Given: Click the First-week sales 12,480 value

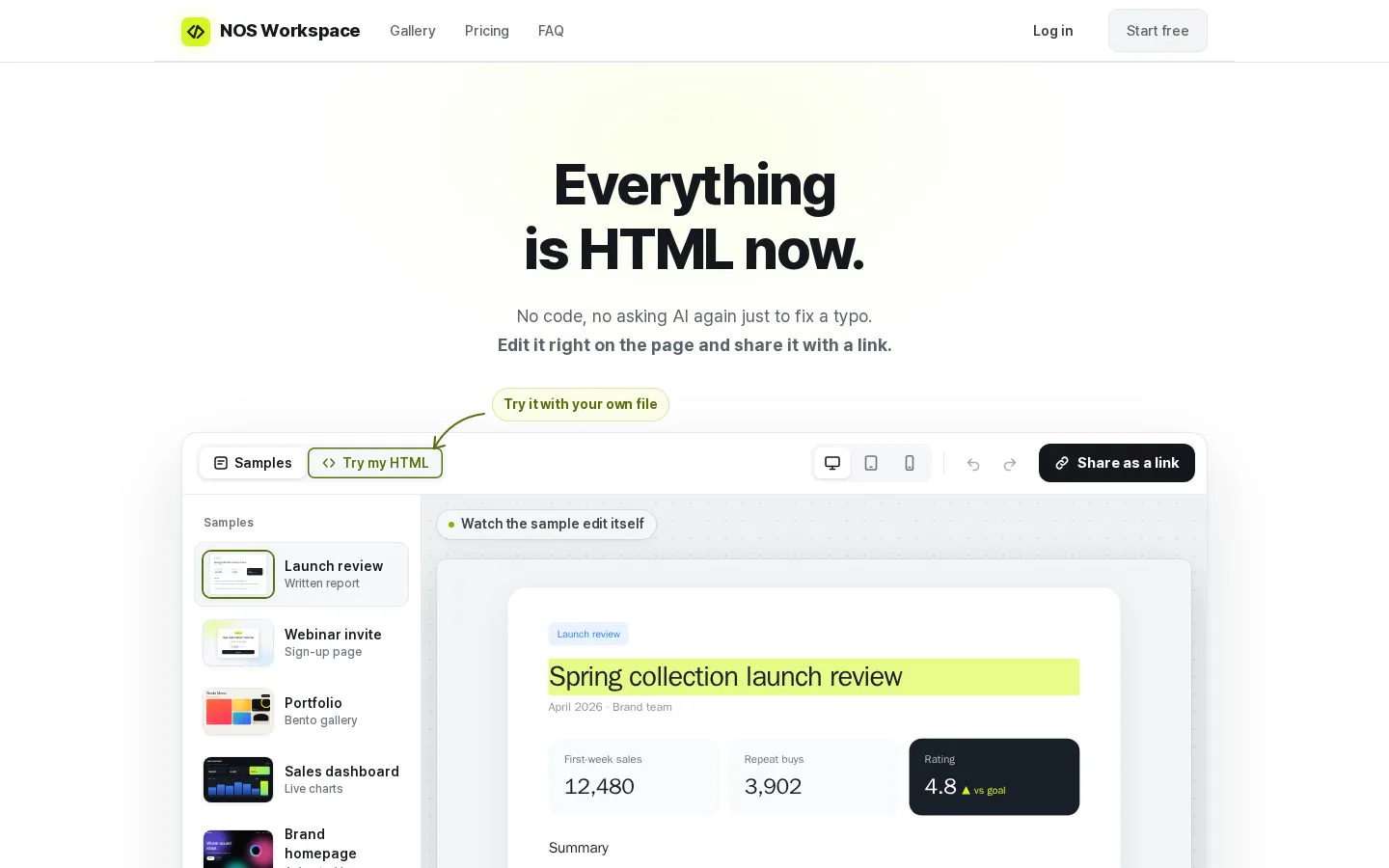Looking at the screenshot, I should click(x=599, y=787).
